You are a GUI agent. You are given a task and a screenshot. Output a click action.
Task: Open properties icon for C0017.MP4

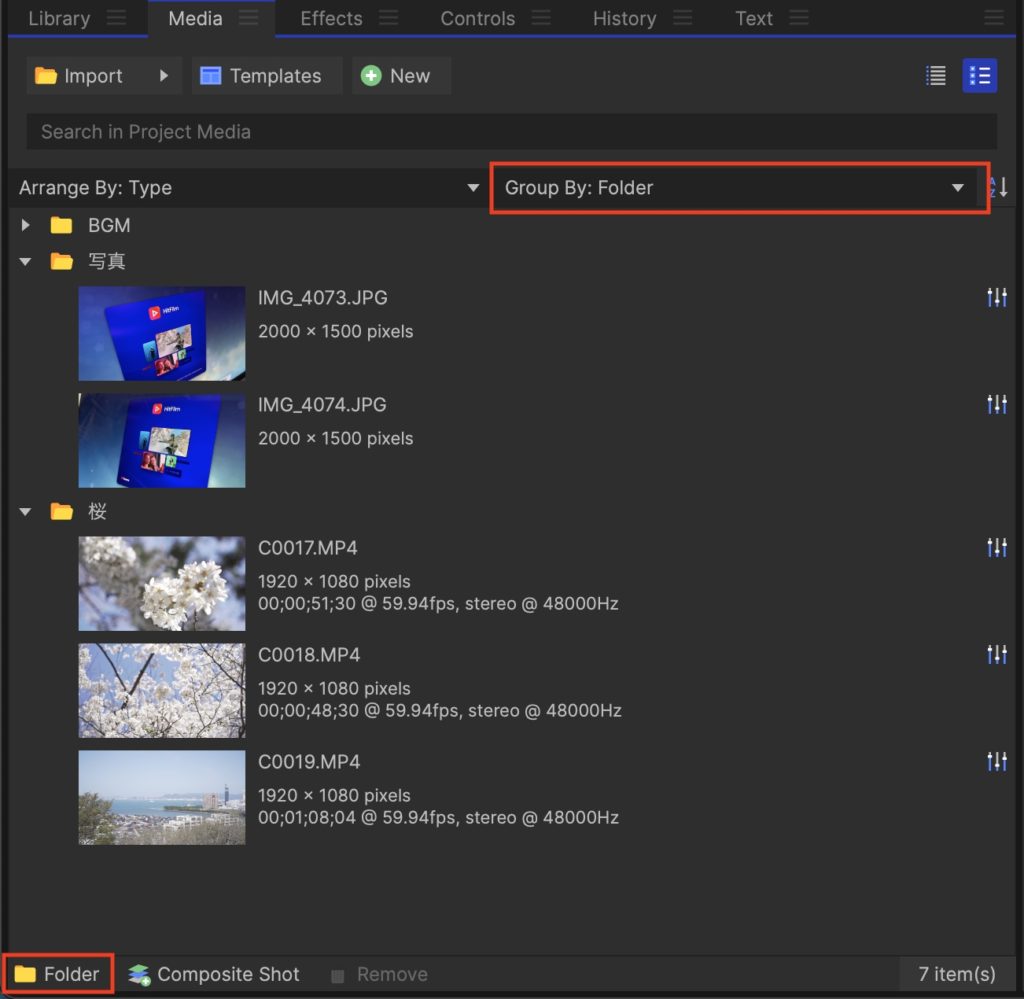(x=996, y=547)
